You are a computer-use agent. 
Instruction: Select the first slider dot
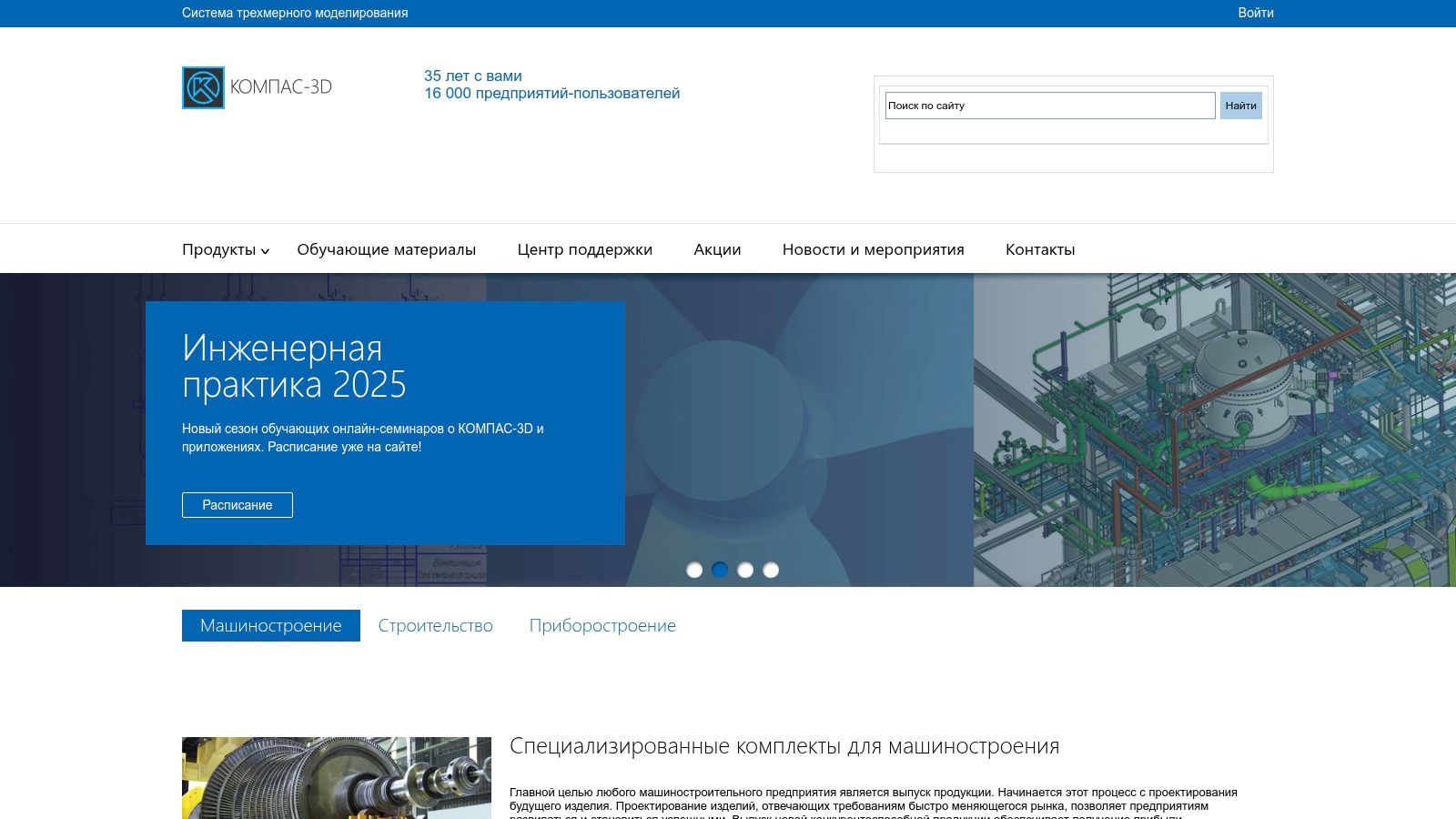[694, 570]
